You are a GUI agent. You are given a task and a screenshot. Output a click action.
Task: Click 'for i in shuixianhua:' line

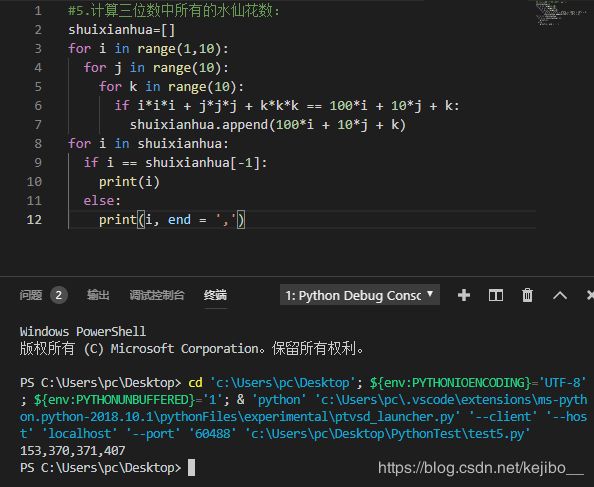148,144
